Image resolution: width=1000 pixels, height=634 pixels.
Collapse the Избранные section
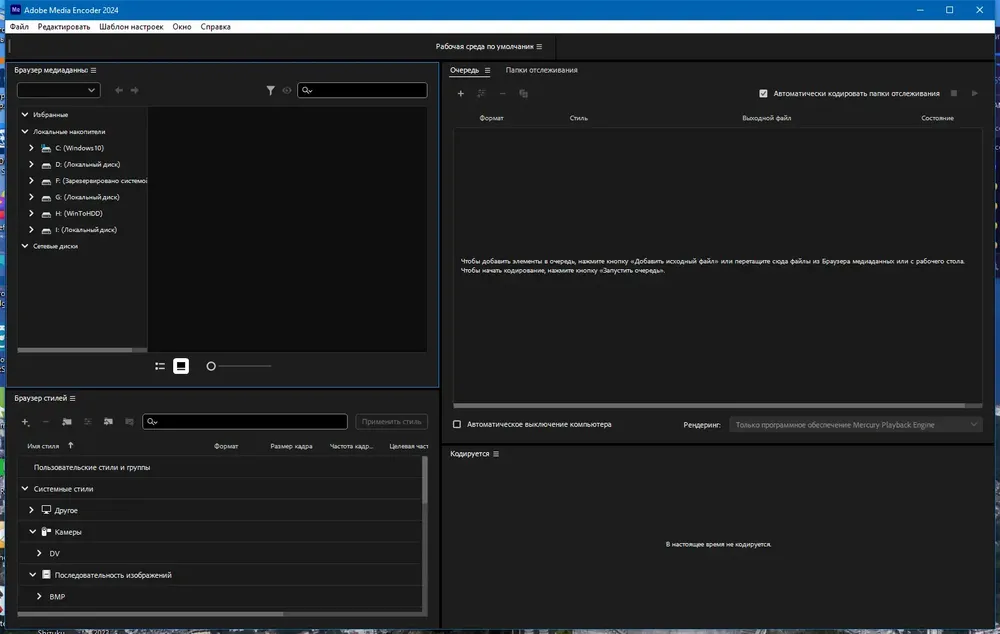(x=25, y=115)
